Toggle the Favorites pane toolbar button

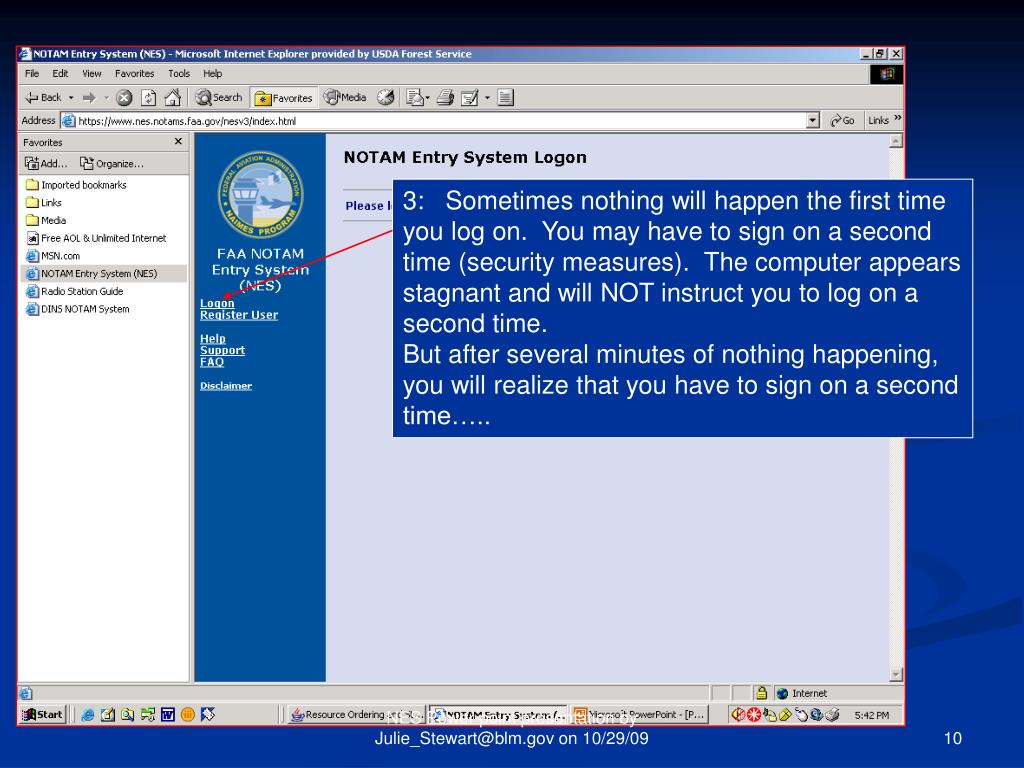284,98
